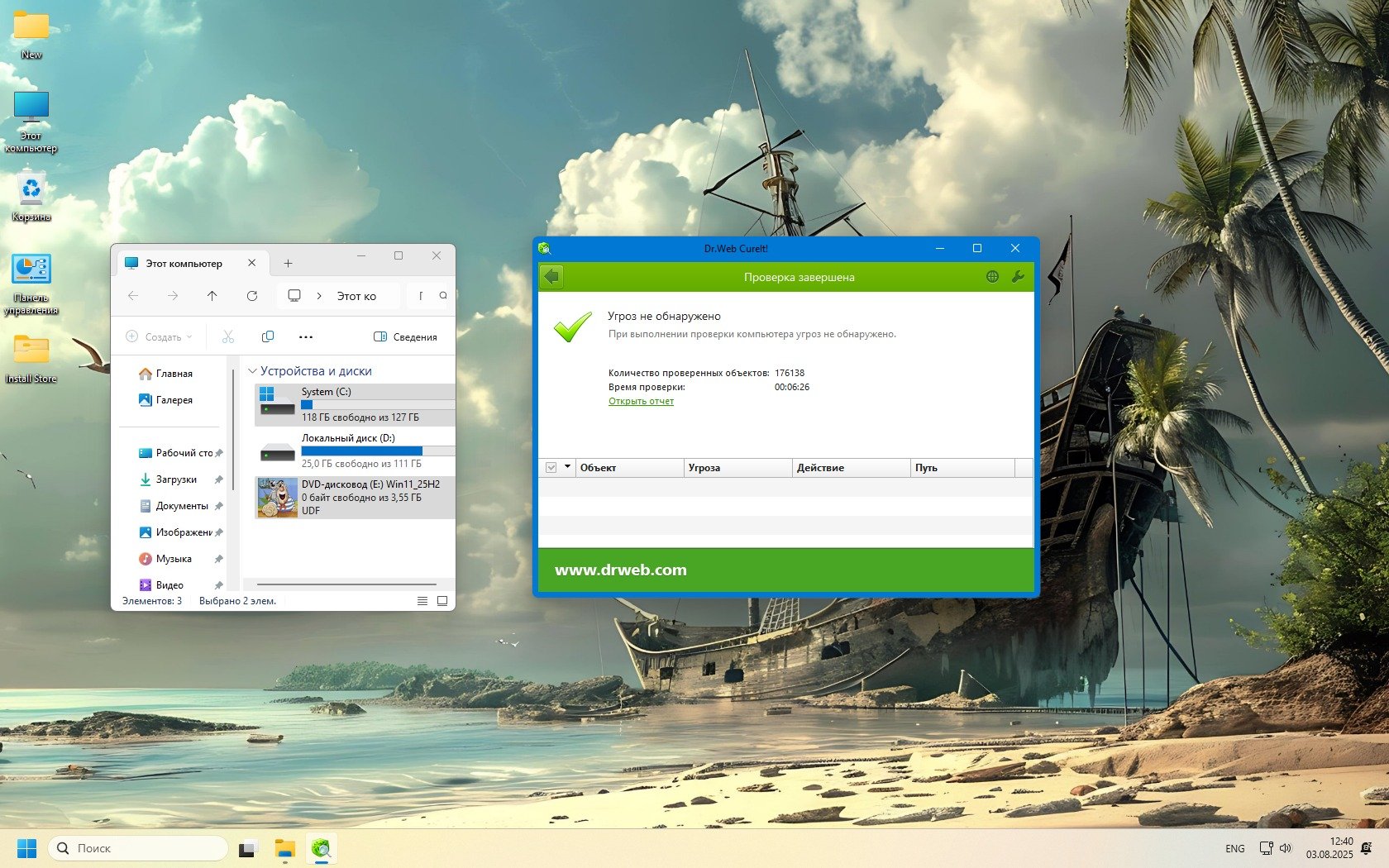Add a new Explorer tab
Image resolution: width=1389 pixels, height=868 pixels.
[x=288, y=264]
